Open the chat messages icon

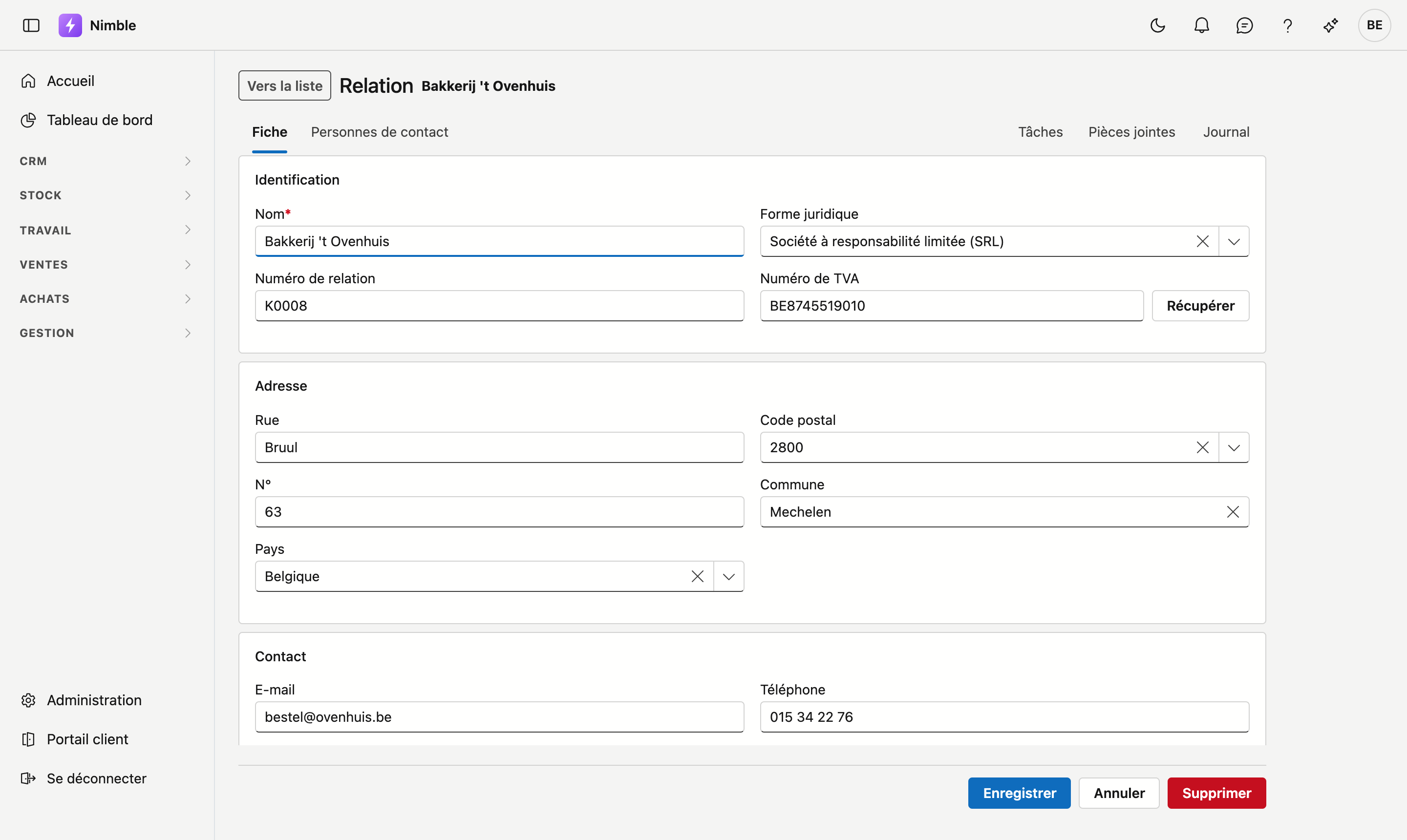1244,25
